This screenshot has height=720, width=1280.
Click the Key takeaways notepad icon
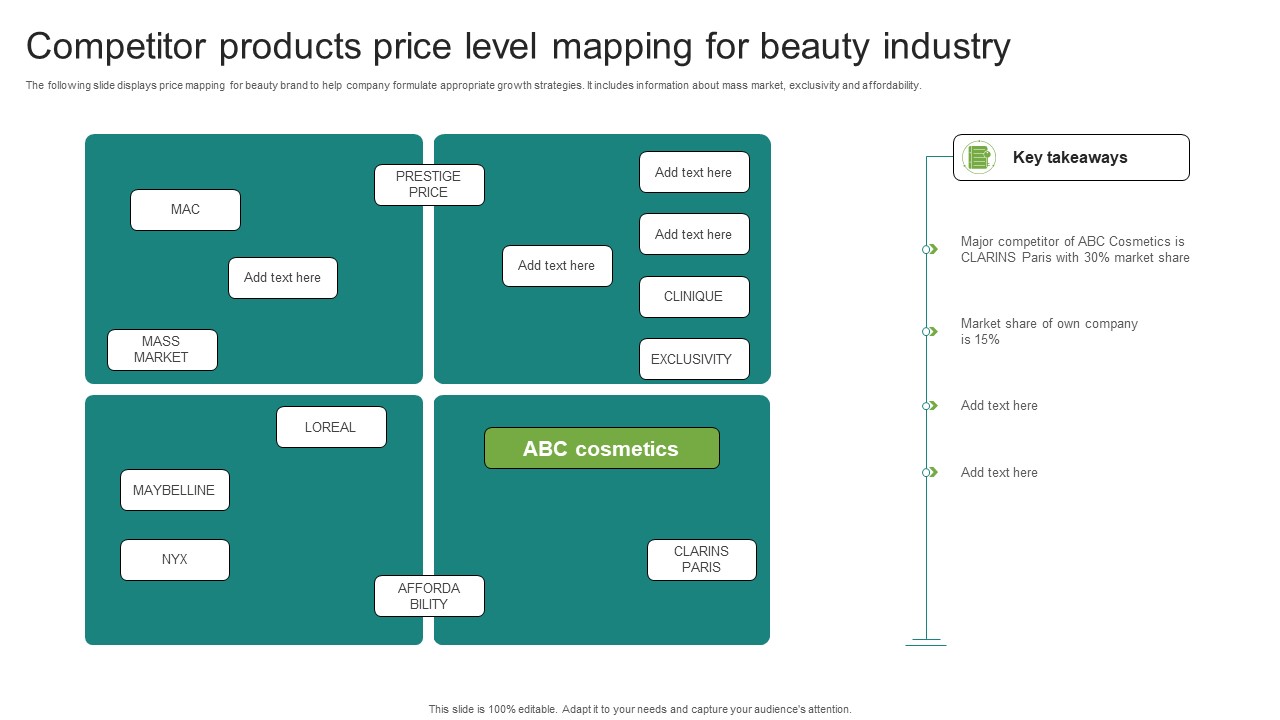[x=979, y=157]
